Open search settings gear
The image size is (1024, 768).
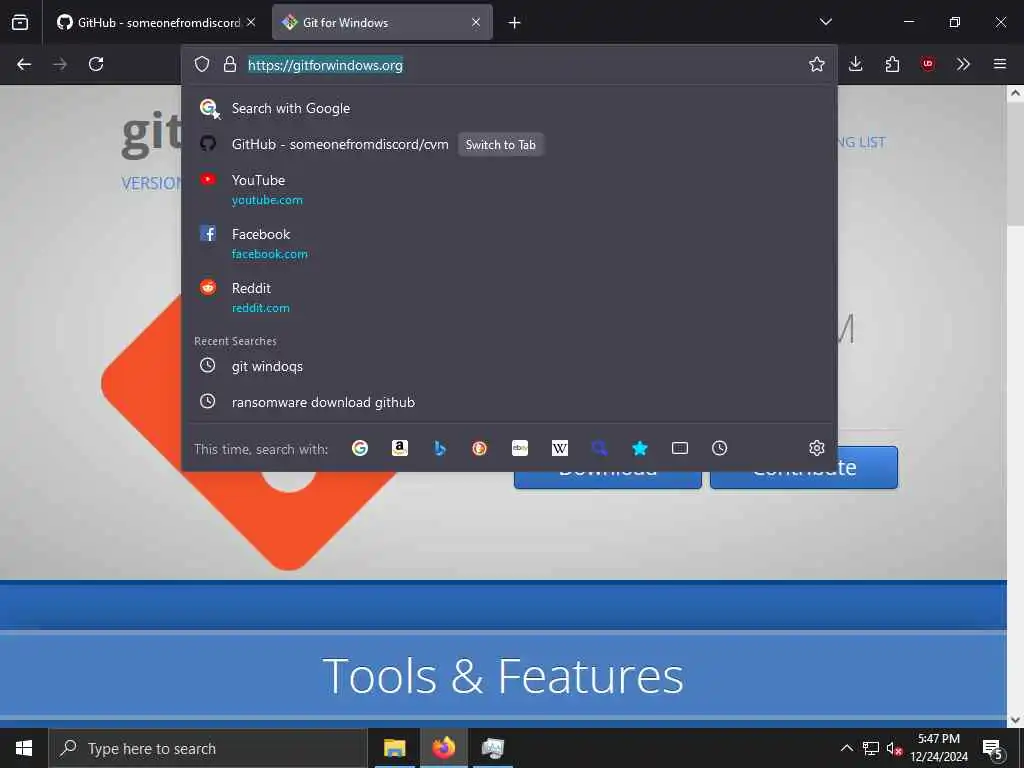816,448
